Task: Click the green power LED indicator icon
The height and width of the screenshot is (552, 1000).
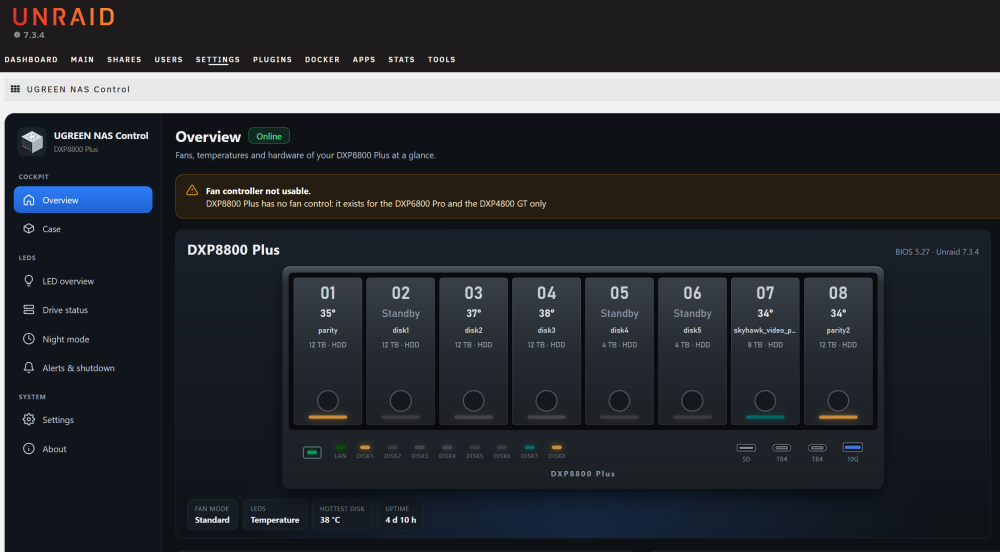Action: (x=312, y=453)
